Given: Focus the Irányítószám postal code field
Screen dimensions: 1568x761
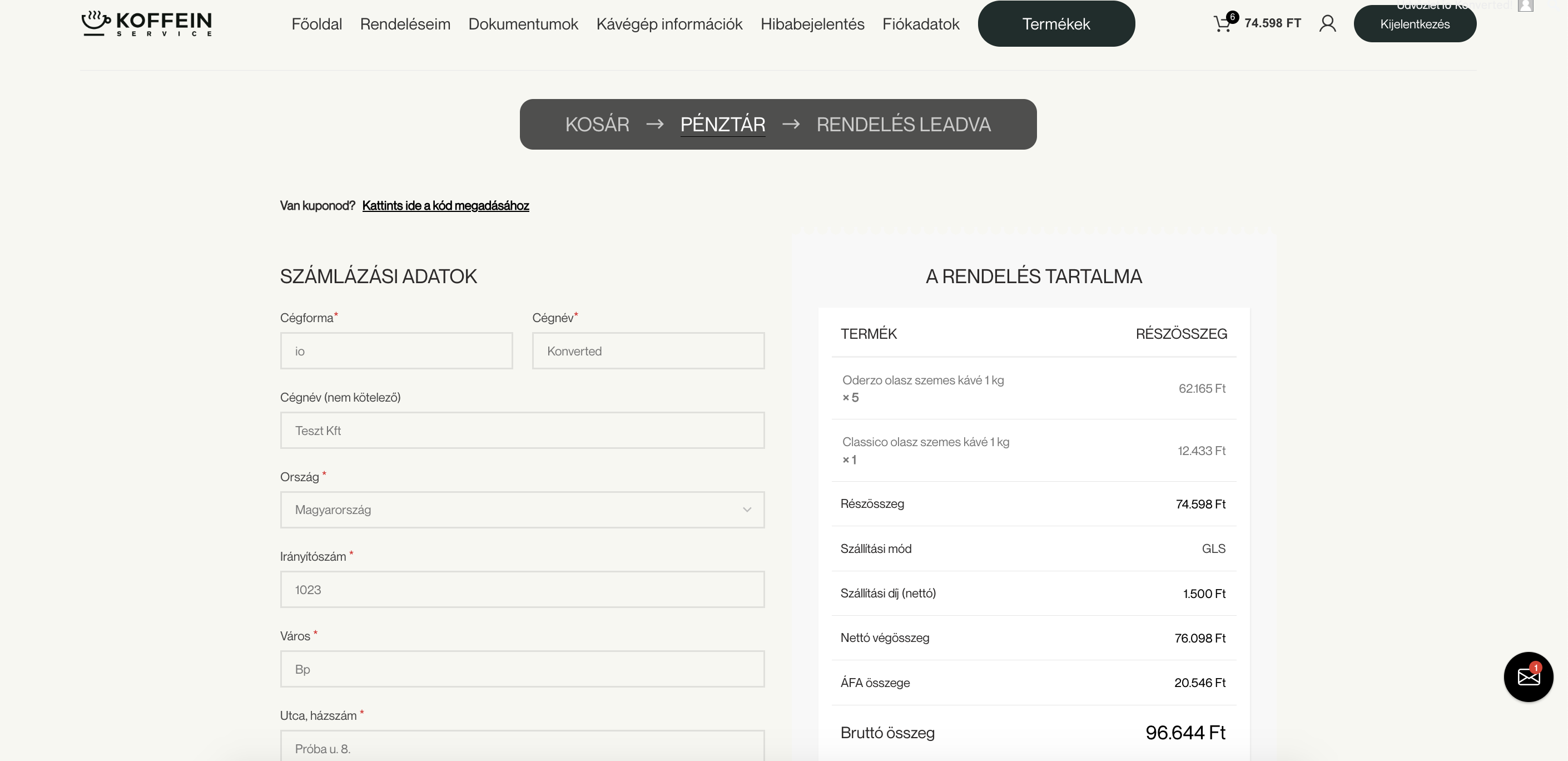Looking at the screenshot, I should click(522, 589).
